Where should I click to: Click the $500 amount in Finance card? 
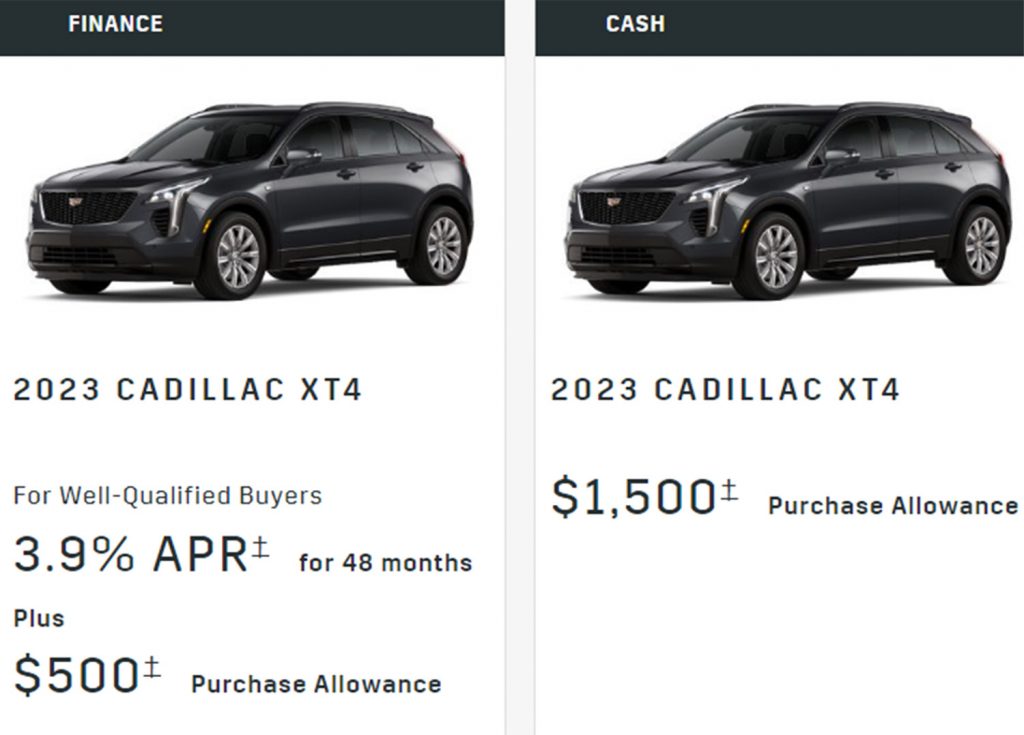click(76, 675)
